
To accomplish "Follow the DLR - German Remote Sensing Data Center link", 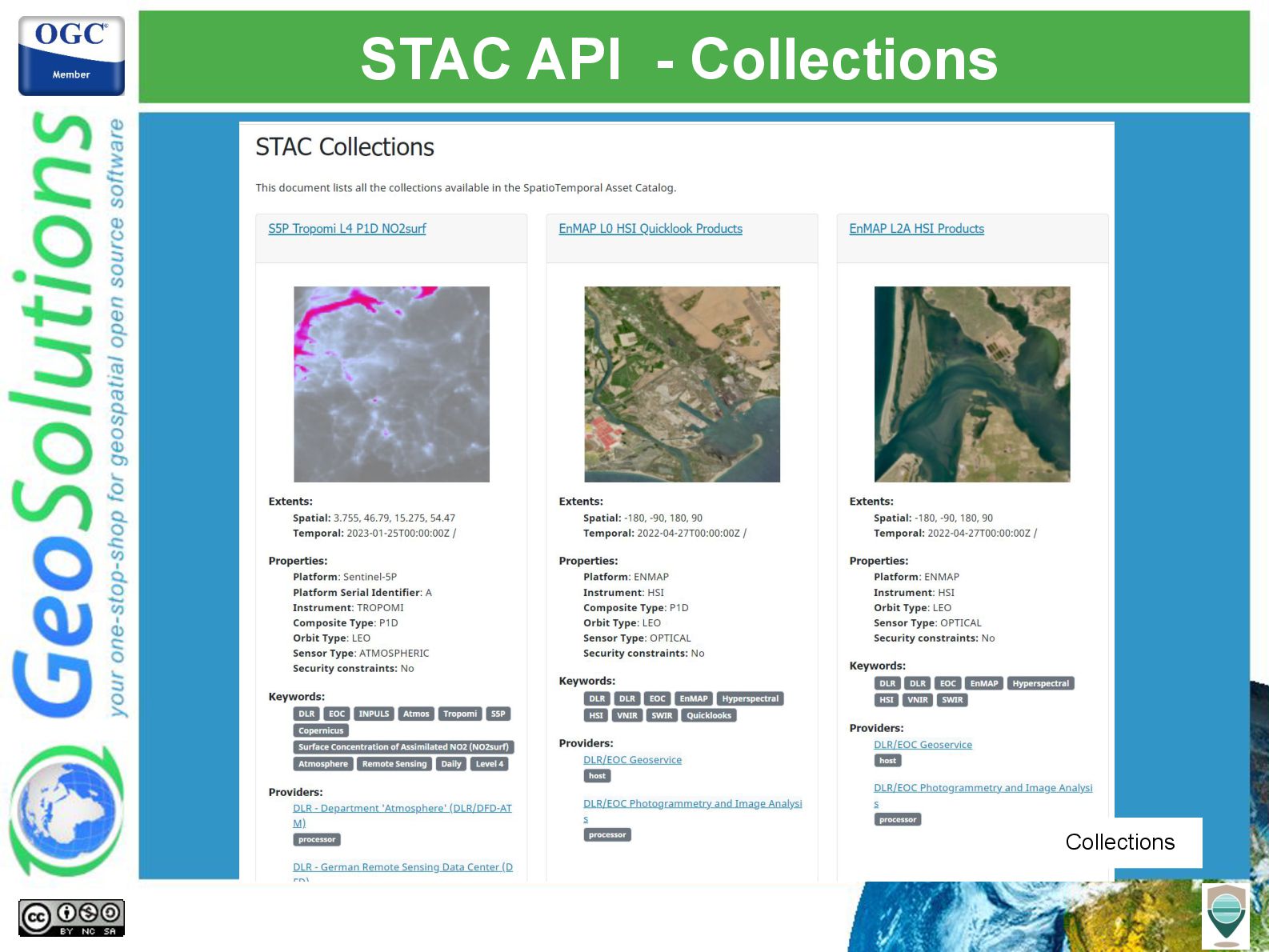I will click(402, 867).
